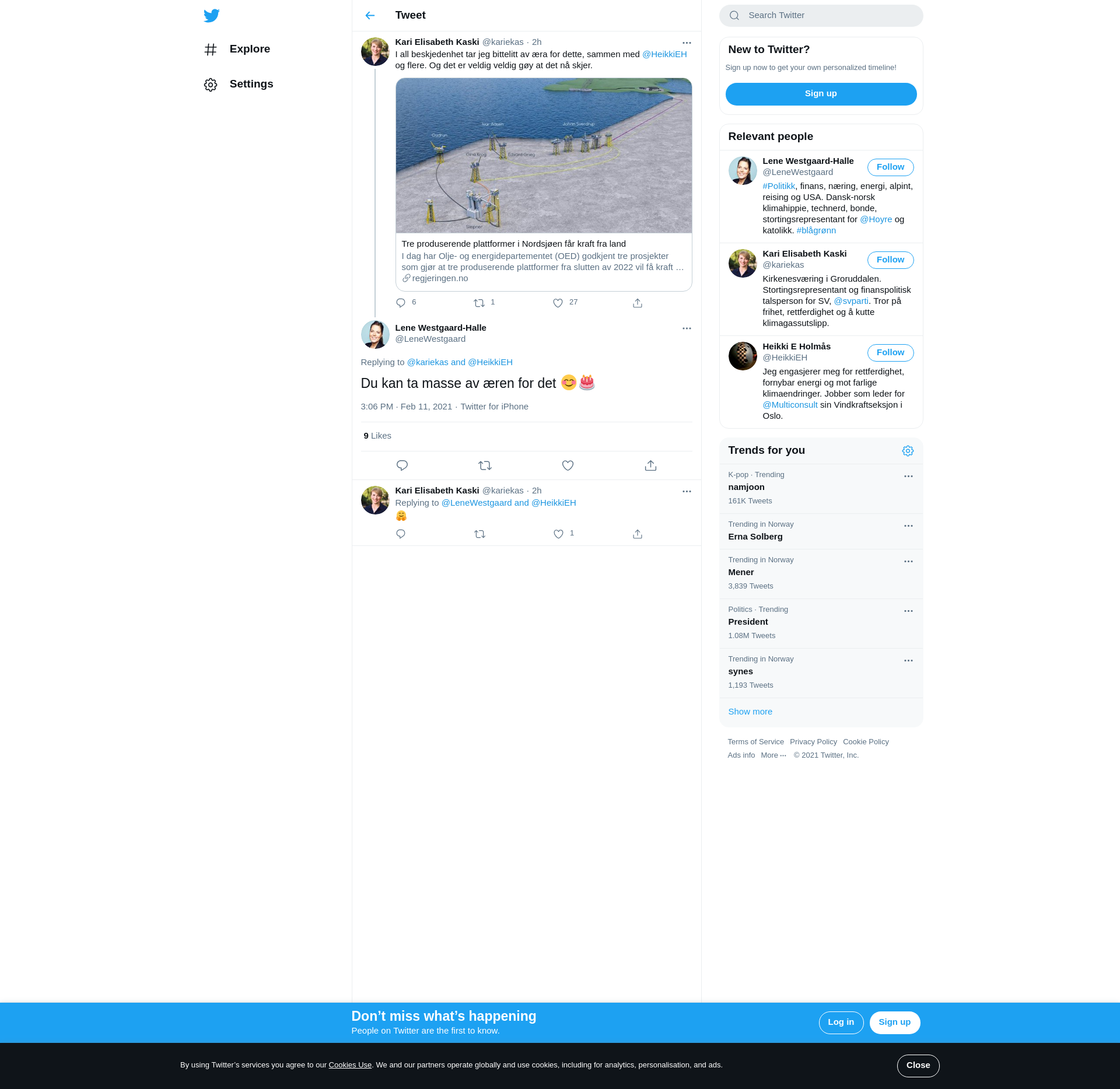
Task: Click the Search Twitter field
Action: point(821,16)
